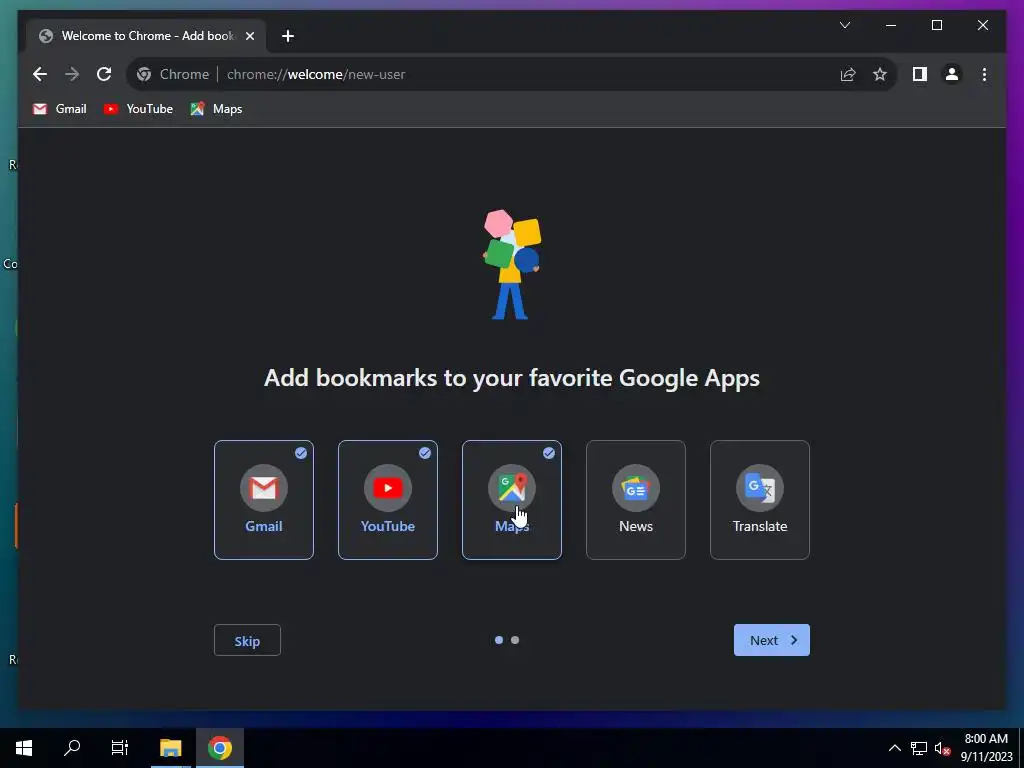Select the Welcome to Chrome tab
Image resolution: width=1024 pixels, height=768 pixels.
(x=146, y=36)
